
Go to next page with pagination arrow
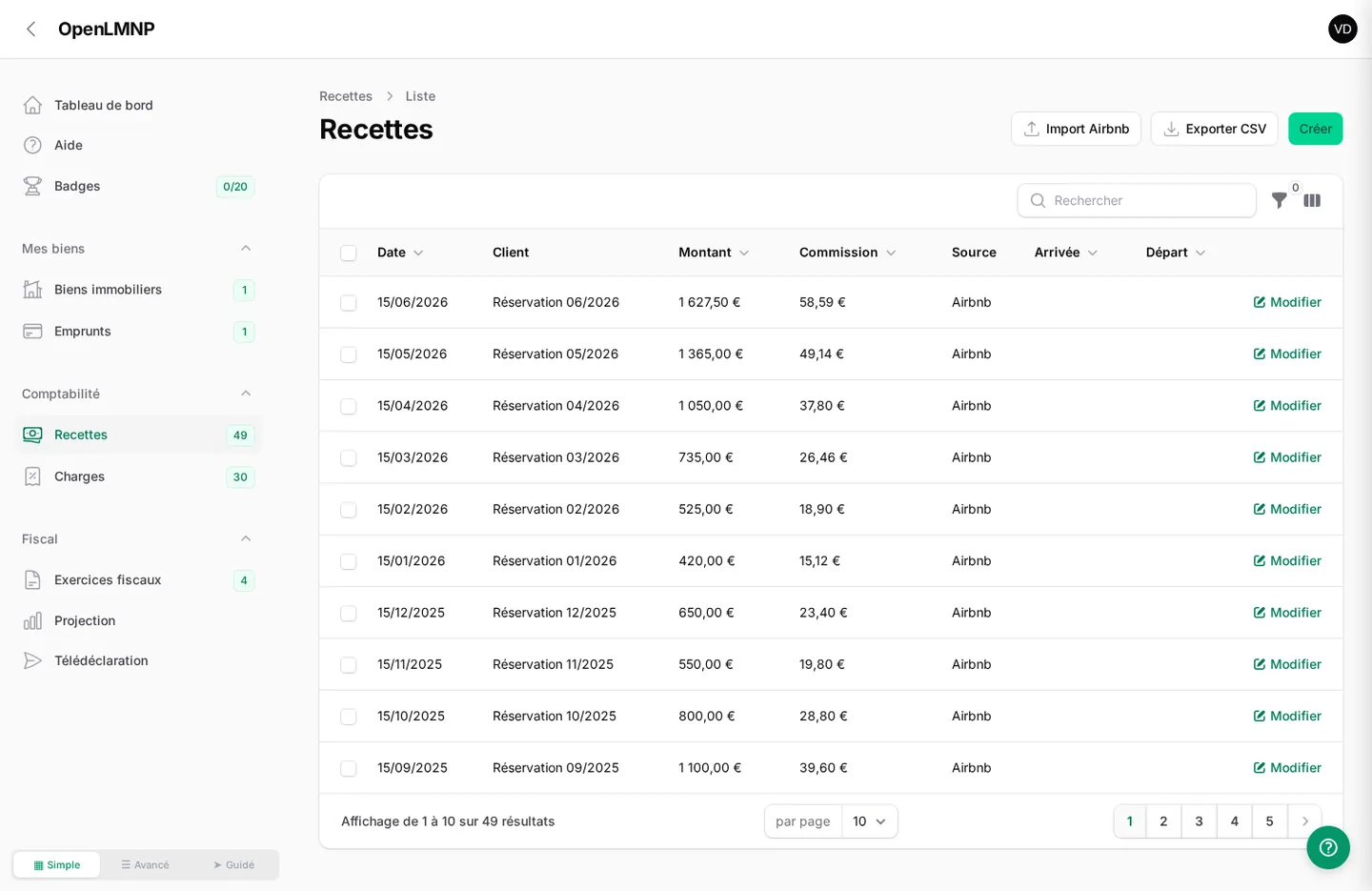pyautogui.click(x=1305, y=821)
